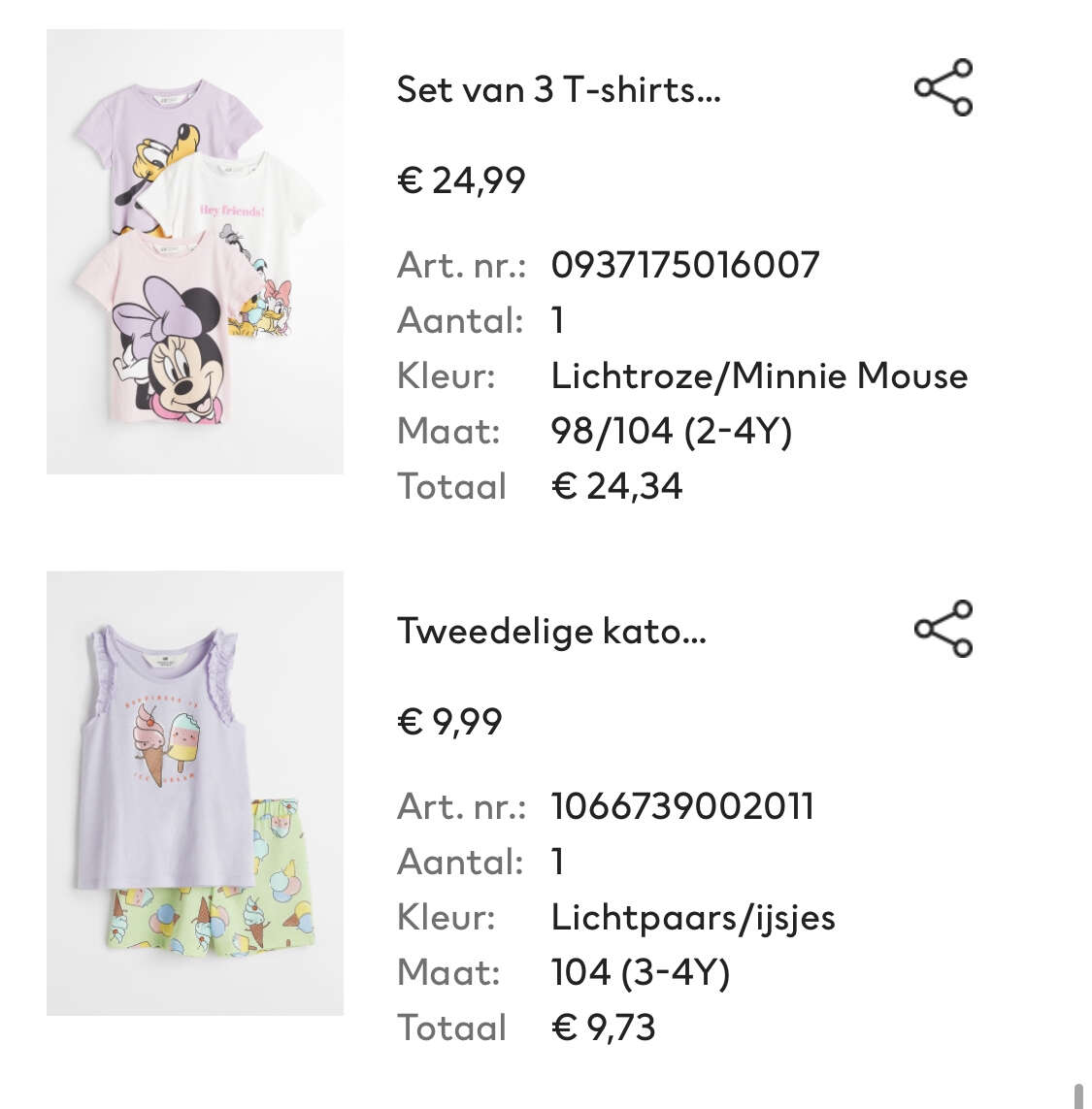The height and width of the screenshot is (1109, 1092).
Task: Click the Kleur: label of the T-shirt set
Action: tap(446, 375)
